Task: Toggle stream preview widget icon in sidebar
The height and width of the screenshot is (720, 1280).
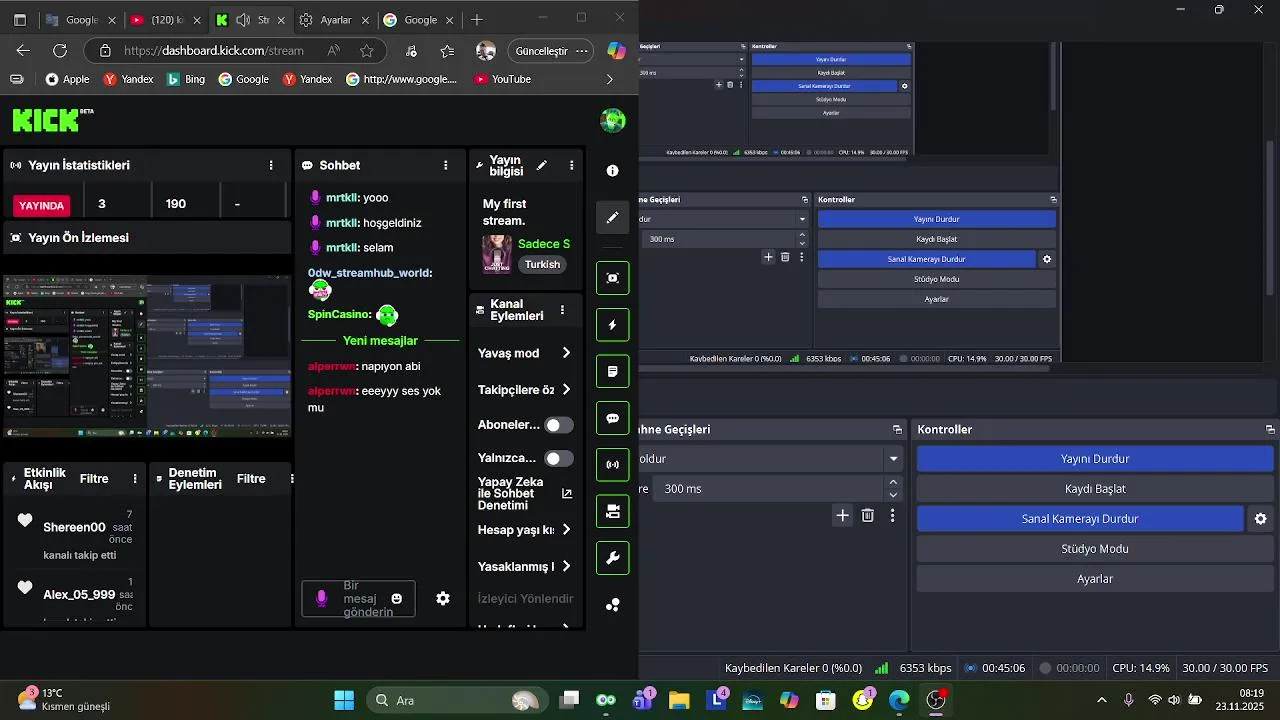Action: pyautogui.click(x=613, y=278)
